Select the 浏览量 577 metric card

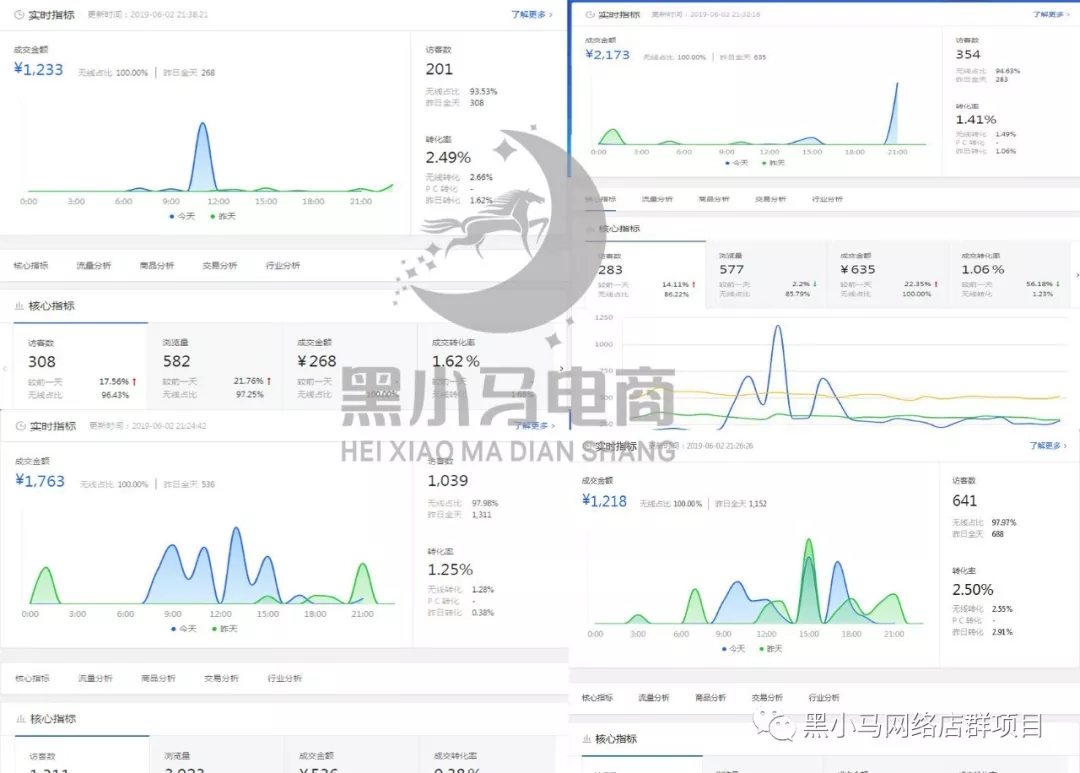[x=767, y=274]
